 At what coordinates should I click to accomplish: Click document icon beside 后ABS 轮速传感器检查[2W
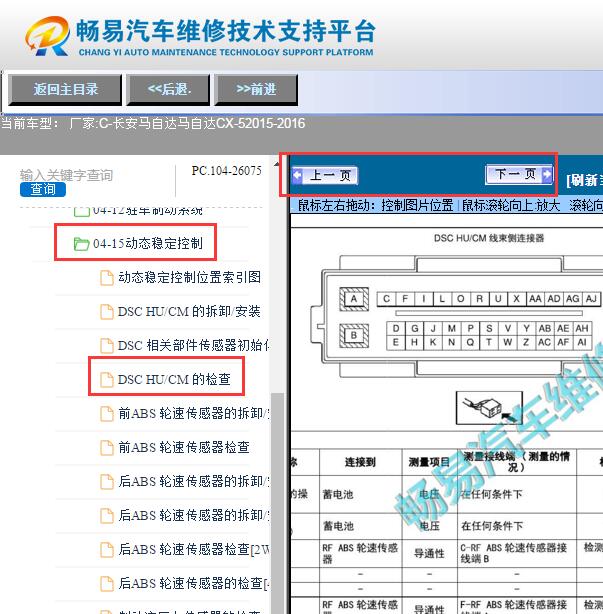pyautogui.click(x=107, y=549)
